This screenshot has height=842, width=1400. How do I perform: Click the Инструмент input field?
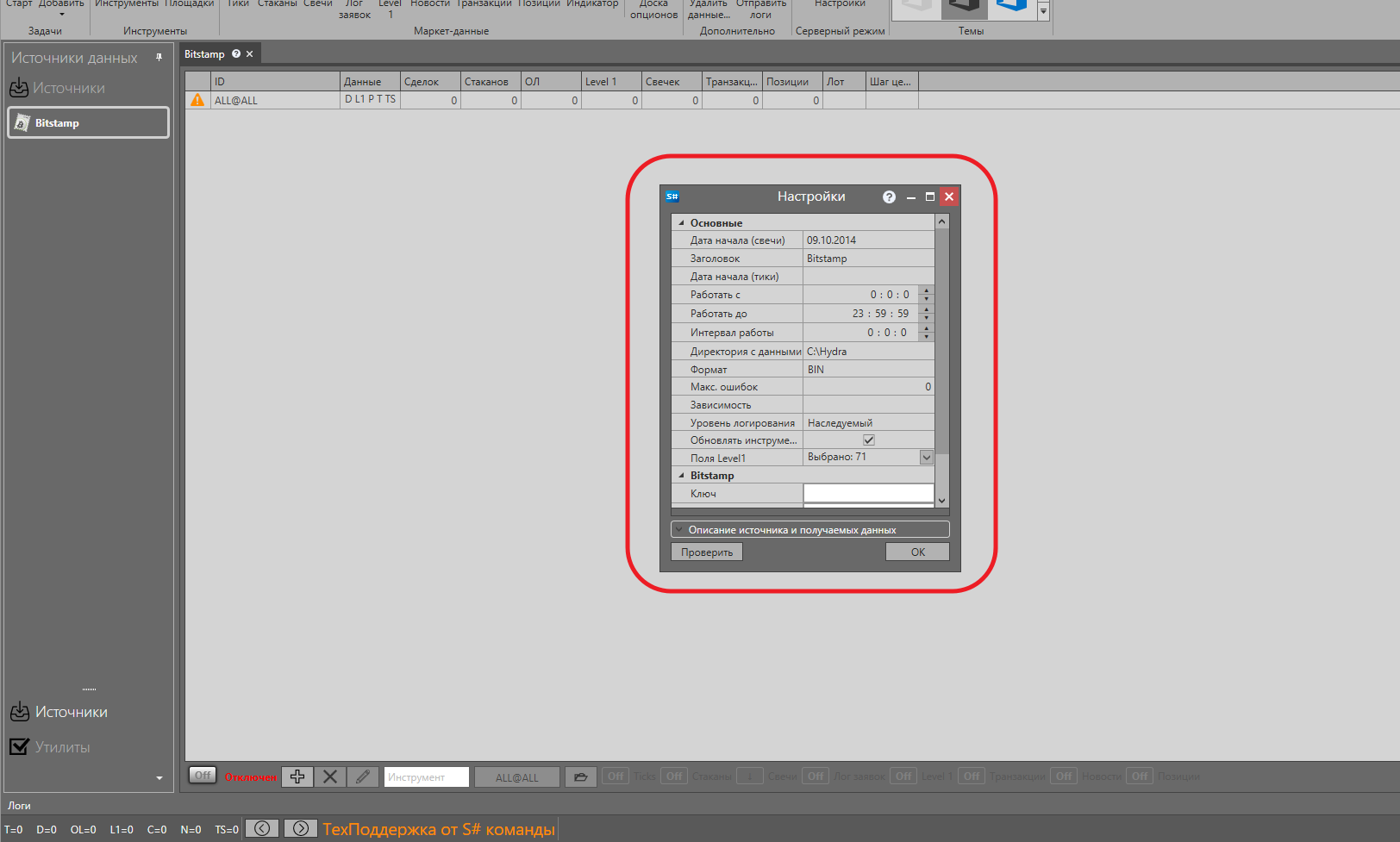click(426, 777)
